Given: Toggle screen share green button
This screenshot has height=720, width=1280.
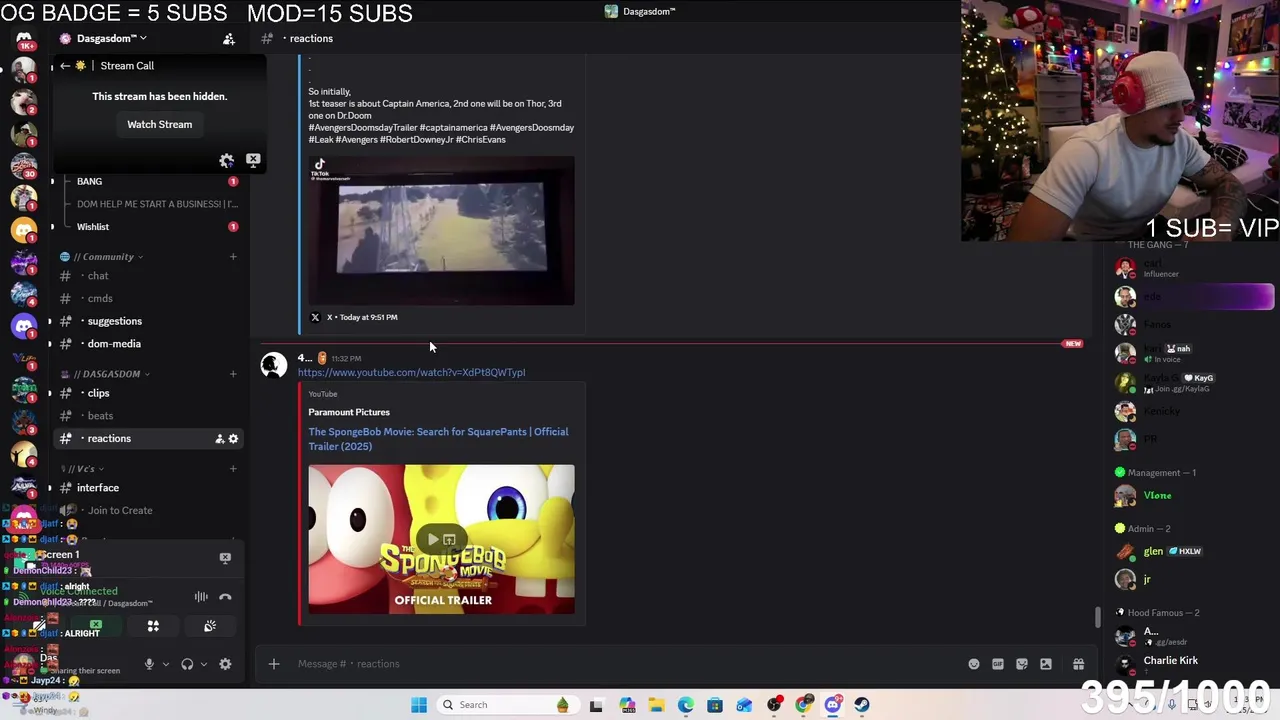Looking at the screenshot, I should click(x=96, y=626).
